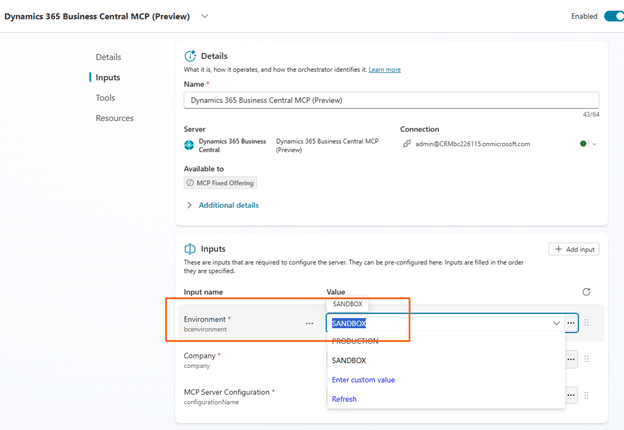Image resolution: width=624 pixels, height=430 pixels.
Task: Click the ellipsis button on the Company row
Action: (x=571, y=359)
